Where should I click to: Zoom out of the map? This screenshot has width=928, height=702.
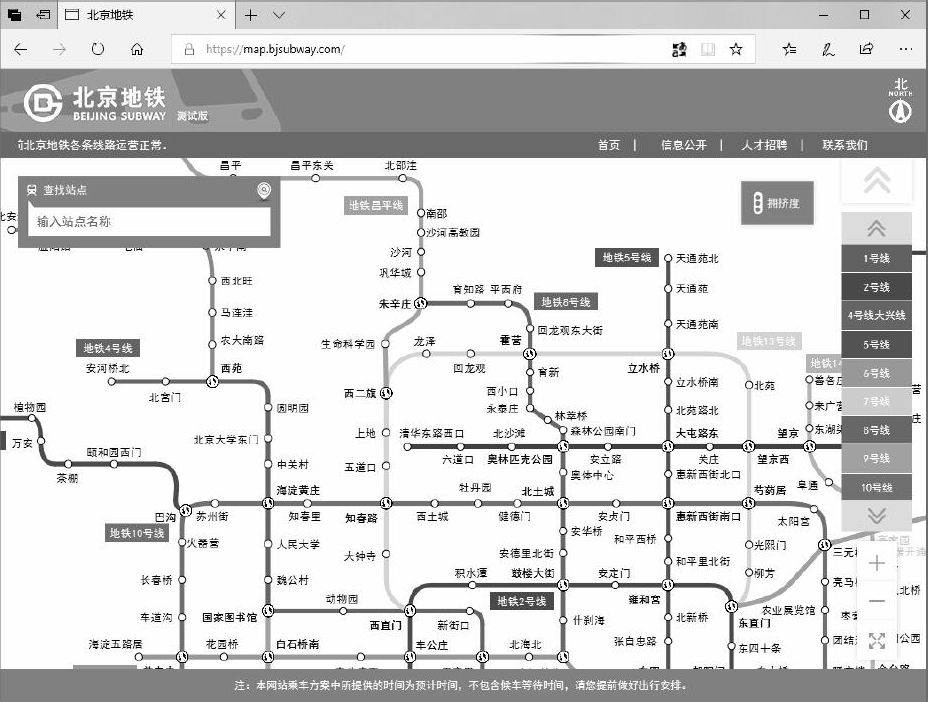(877, 601)
